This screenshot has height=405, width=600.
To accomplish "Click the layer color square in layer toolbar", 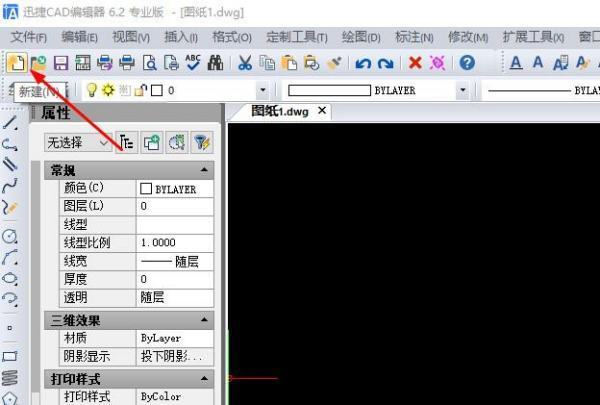I will pos(157,91).
